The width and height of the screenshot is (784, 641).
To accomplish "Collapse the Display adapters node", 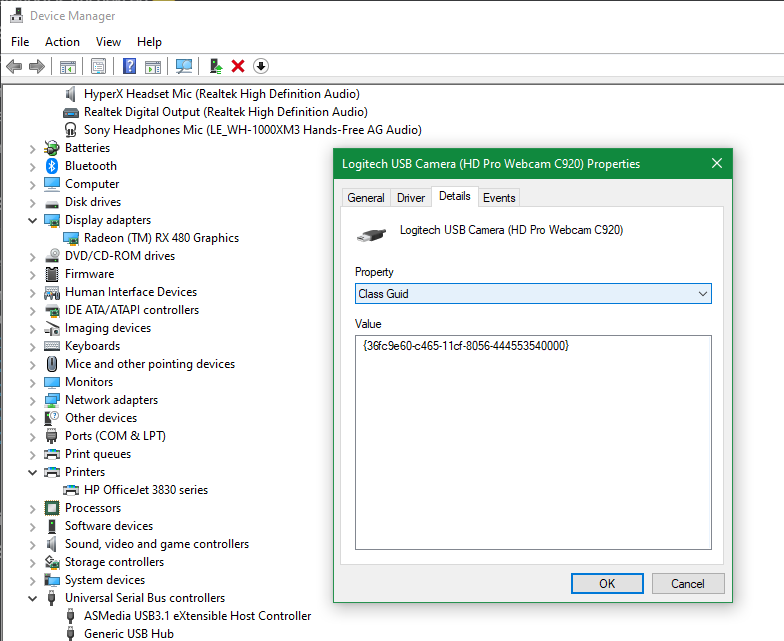I will point(32,220).
